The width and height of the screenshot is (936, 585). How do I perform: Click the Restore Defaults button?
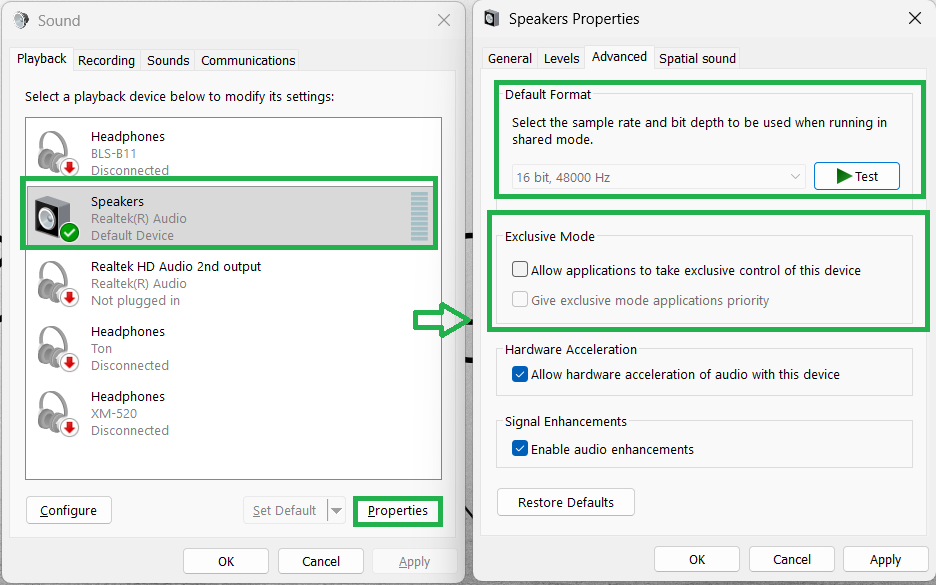tap(565, 502)
